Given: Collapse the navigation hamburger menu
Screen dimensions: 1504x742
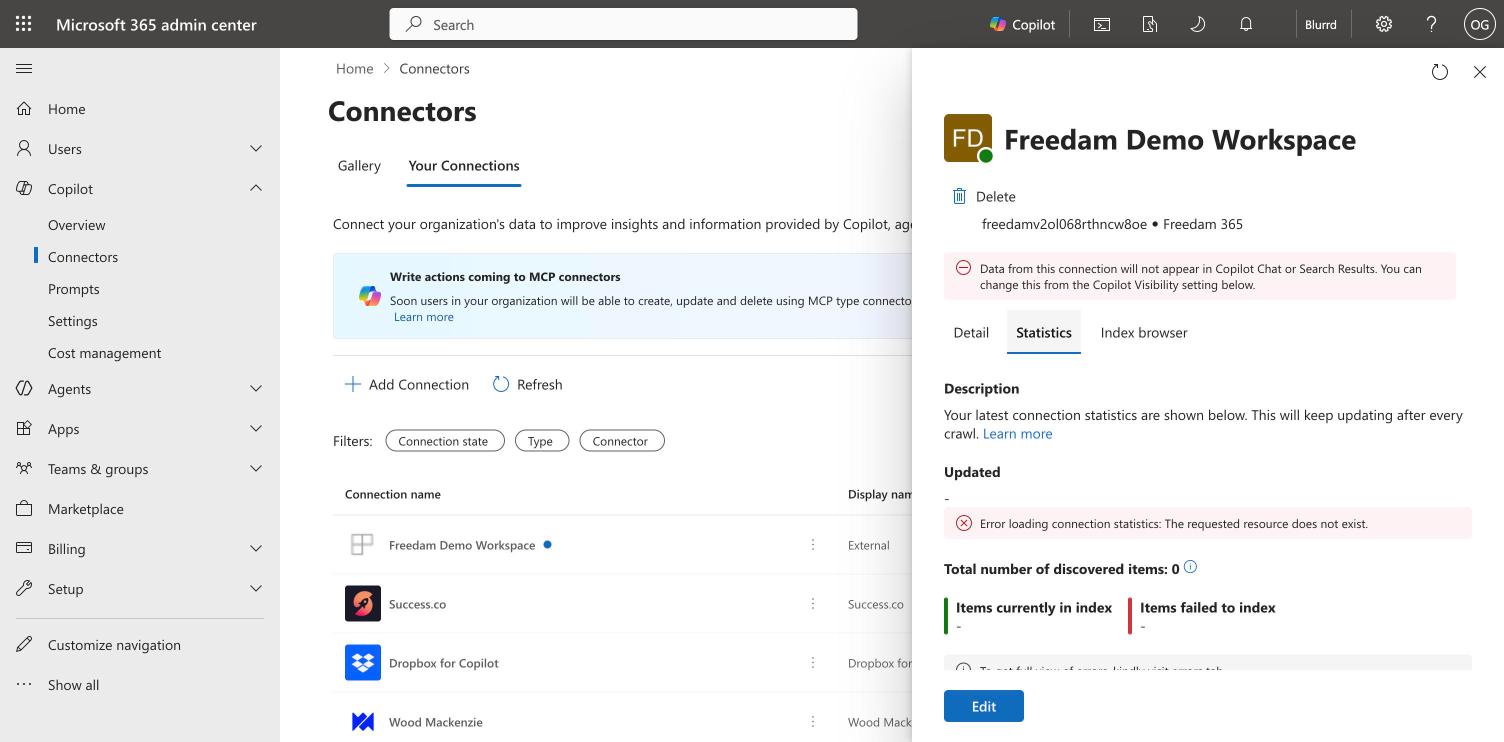Looking at the screenshot, I should coord(24,68).
